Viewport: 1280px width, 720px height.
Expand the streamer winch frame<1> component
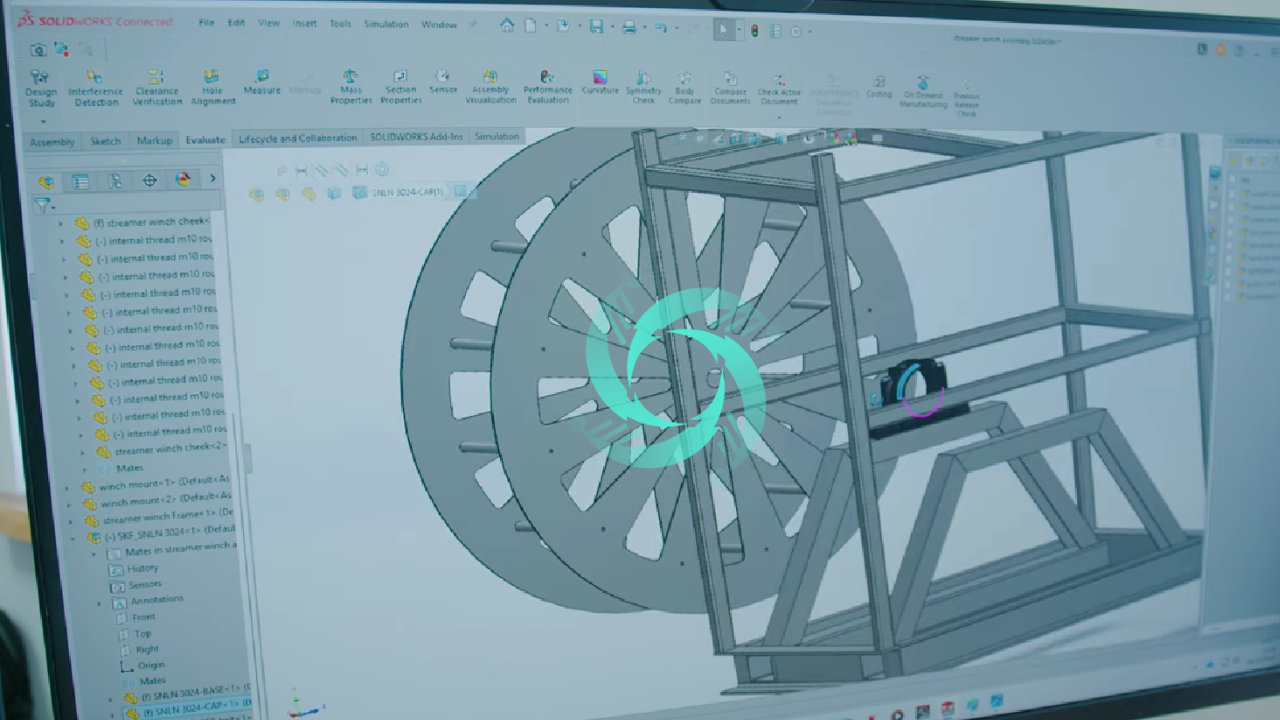point(72,521)
